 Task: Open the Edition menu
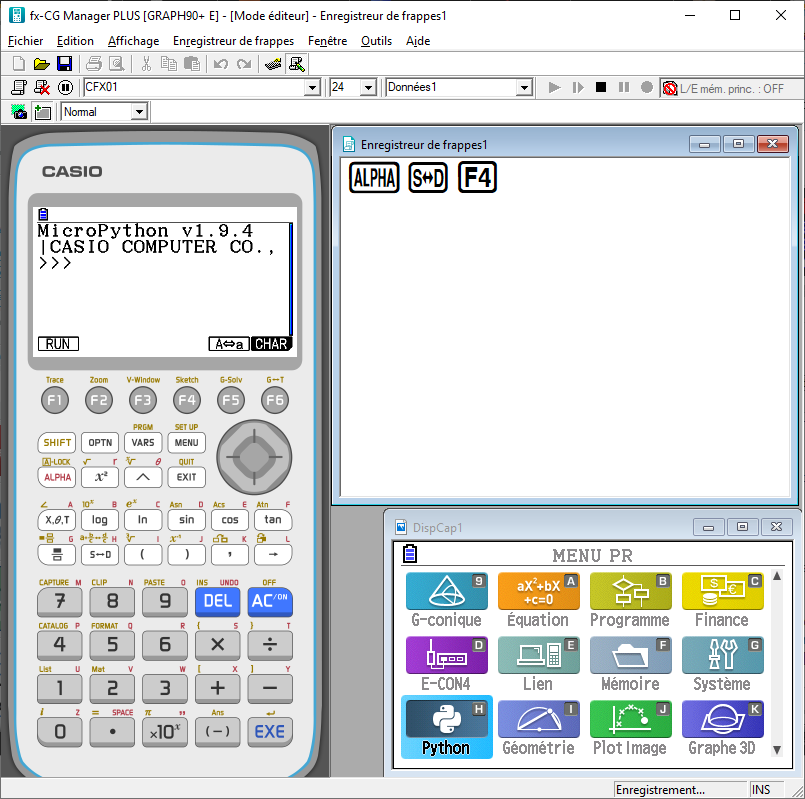[75, 41]
